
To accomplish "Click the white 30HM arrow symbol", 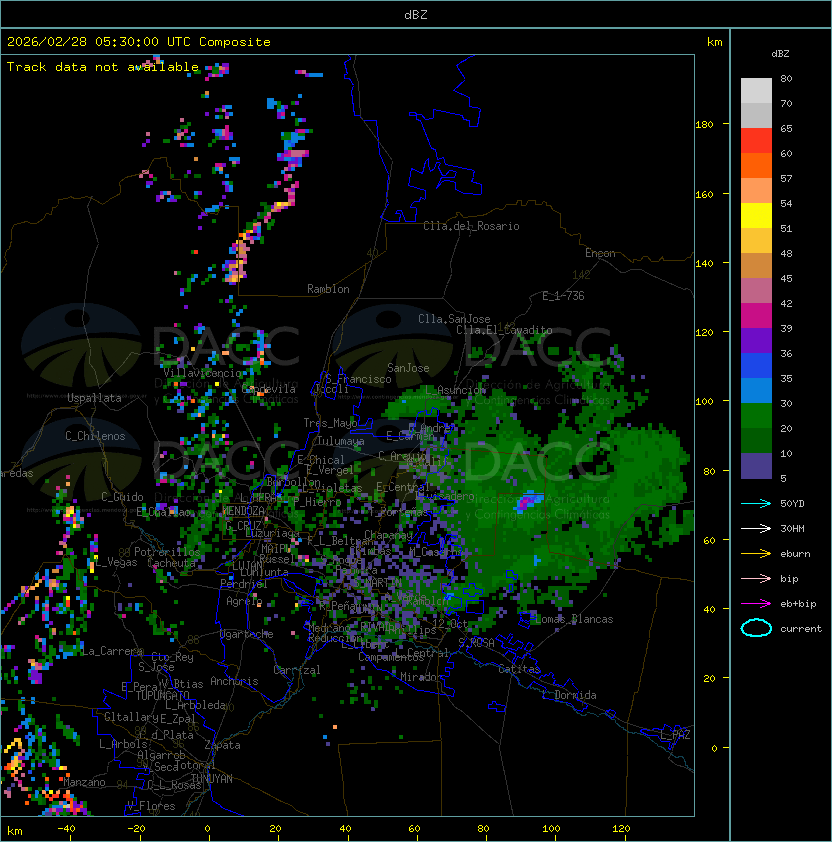I will point(756,528).
